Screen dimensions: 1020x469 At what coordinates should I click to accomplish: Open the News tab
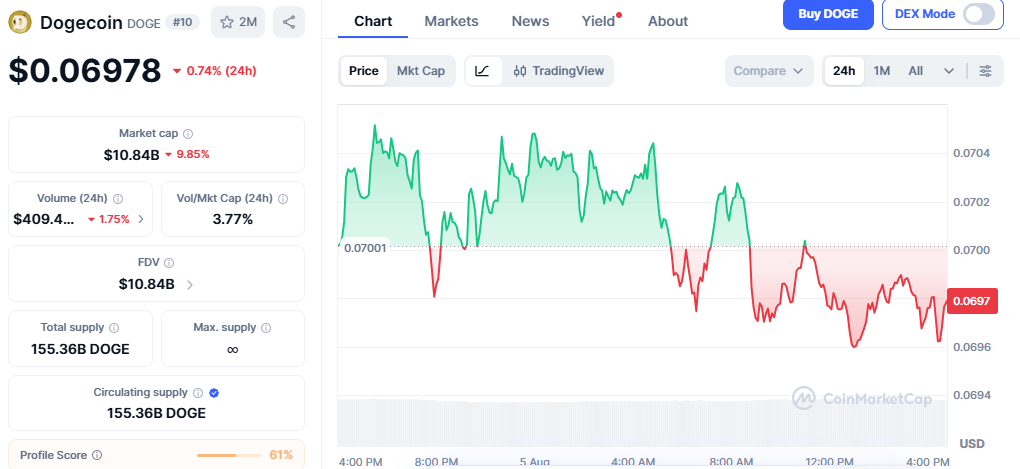(530, 21)
